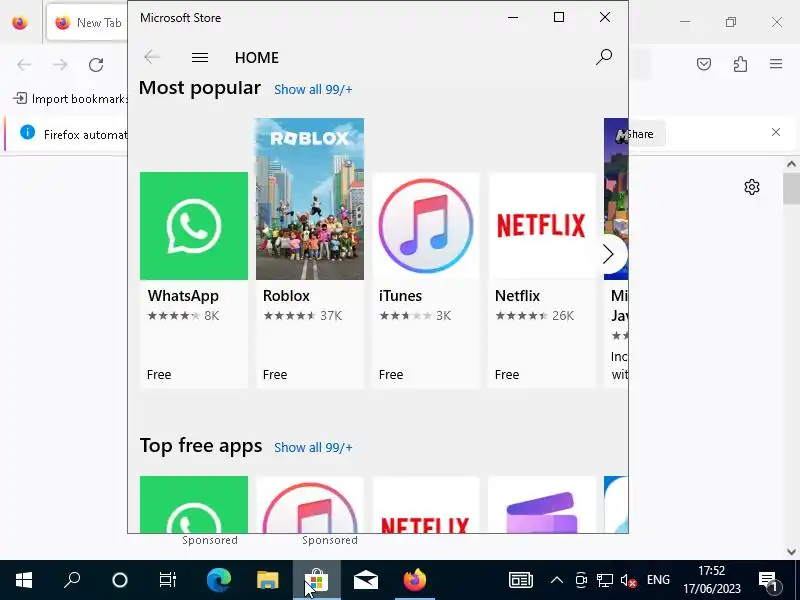Open Firefox Extensions puzzle icon
The width and height of the screenshot is (800, 600).
(x=740, y=64)
